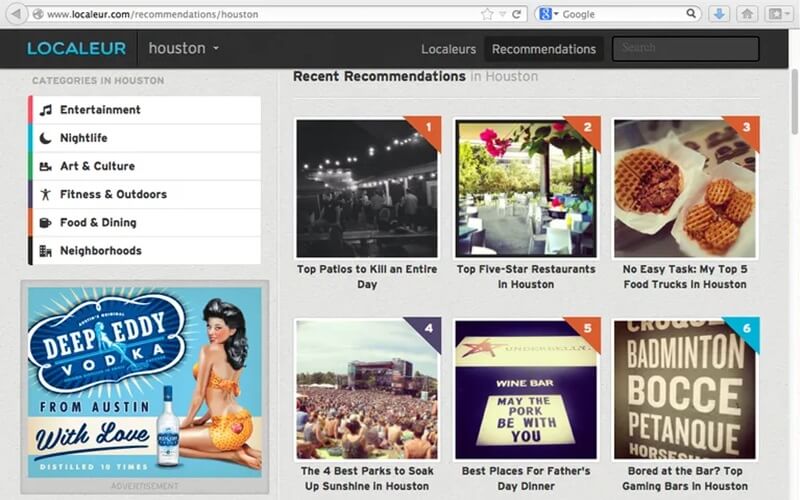Open the Localeurs nav tab
This screenshot has width=800, height=500.
coord(448,49)
